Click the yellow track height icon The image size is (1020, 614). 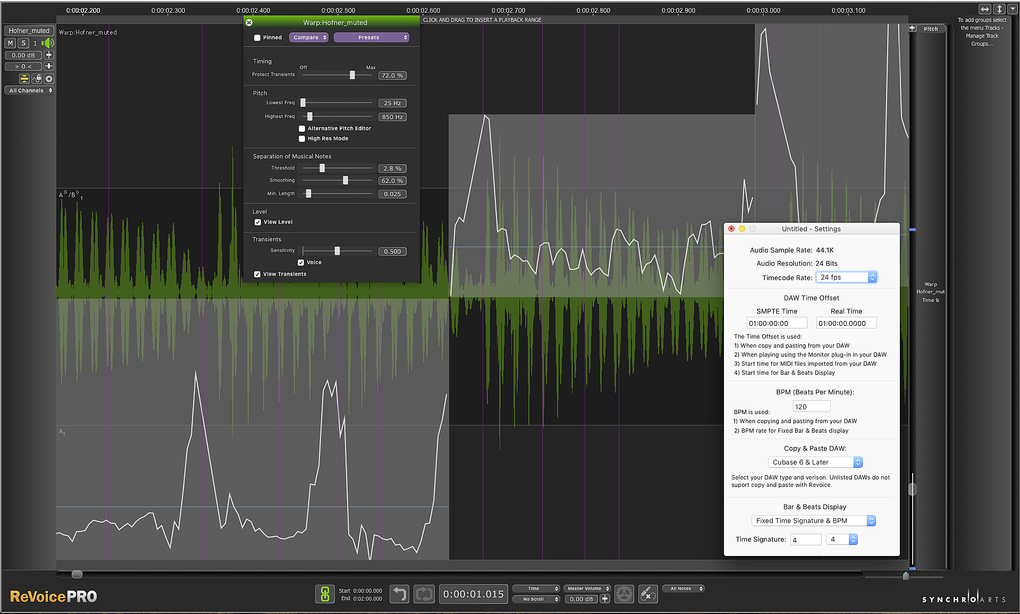[x=24, y=79]
